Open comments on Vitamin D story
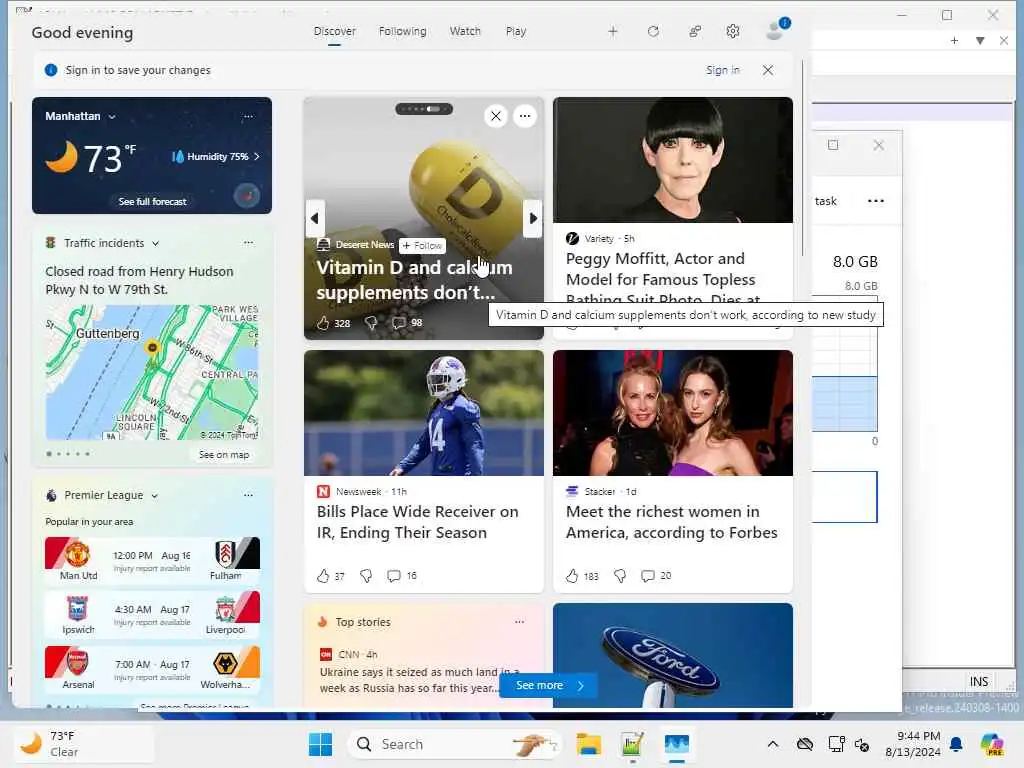The height and width of the screenshot is (768, 1024). tap(406, 323)
